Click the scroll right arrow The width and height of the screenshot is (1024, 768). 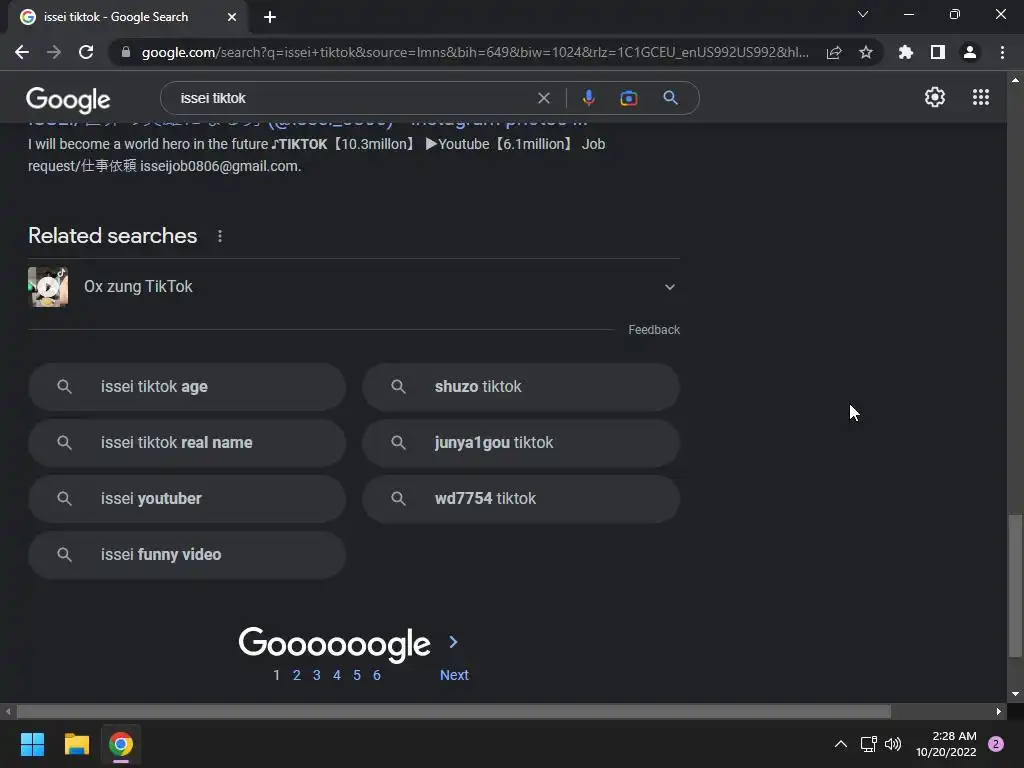999,711
